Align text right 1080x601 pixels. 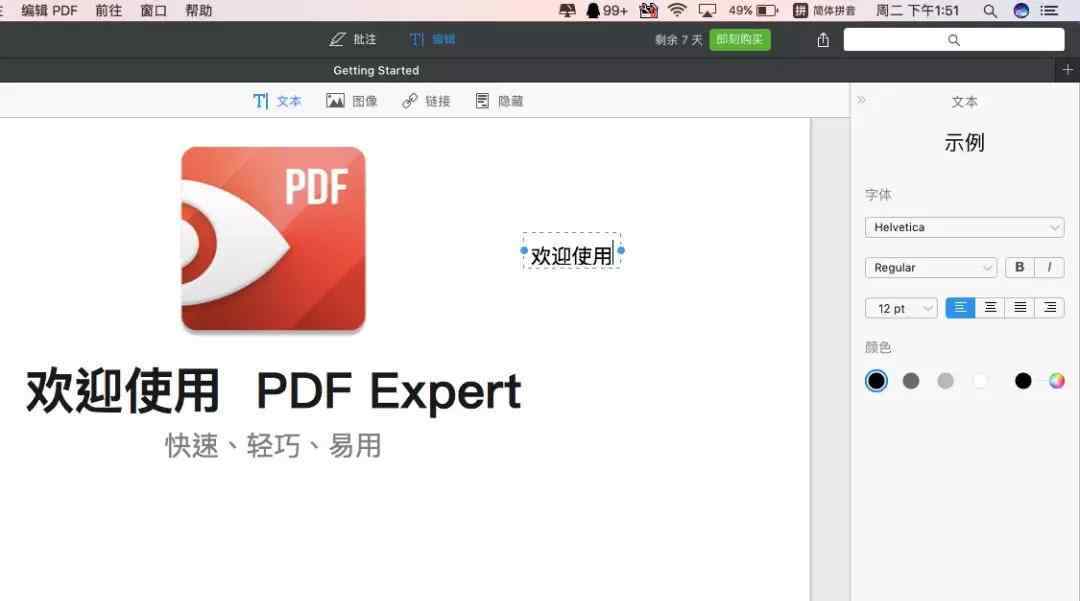point(1049,308)
